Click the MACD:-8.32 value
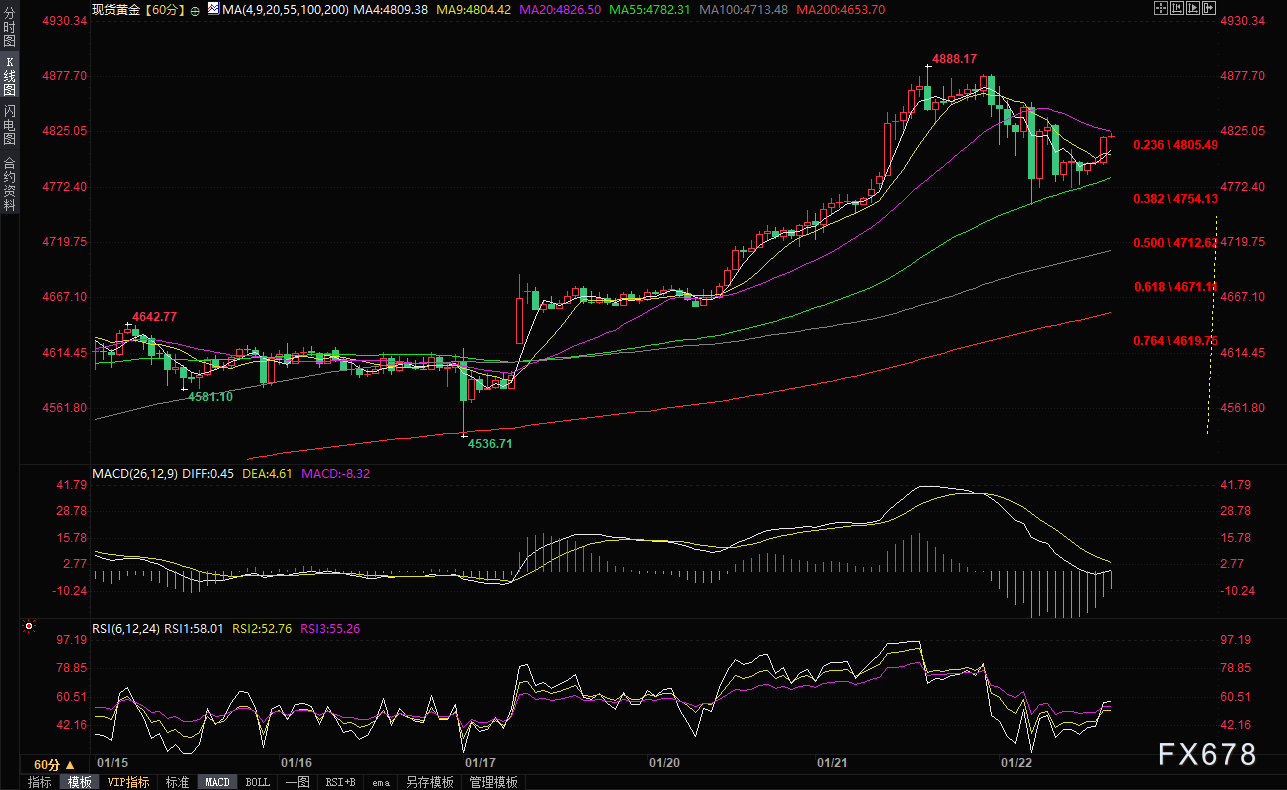The image size is (1287, 790). [x=335, y=473]
